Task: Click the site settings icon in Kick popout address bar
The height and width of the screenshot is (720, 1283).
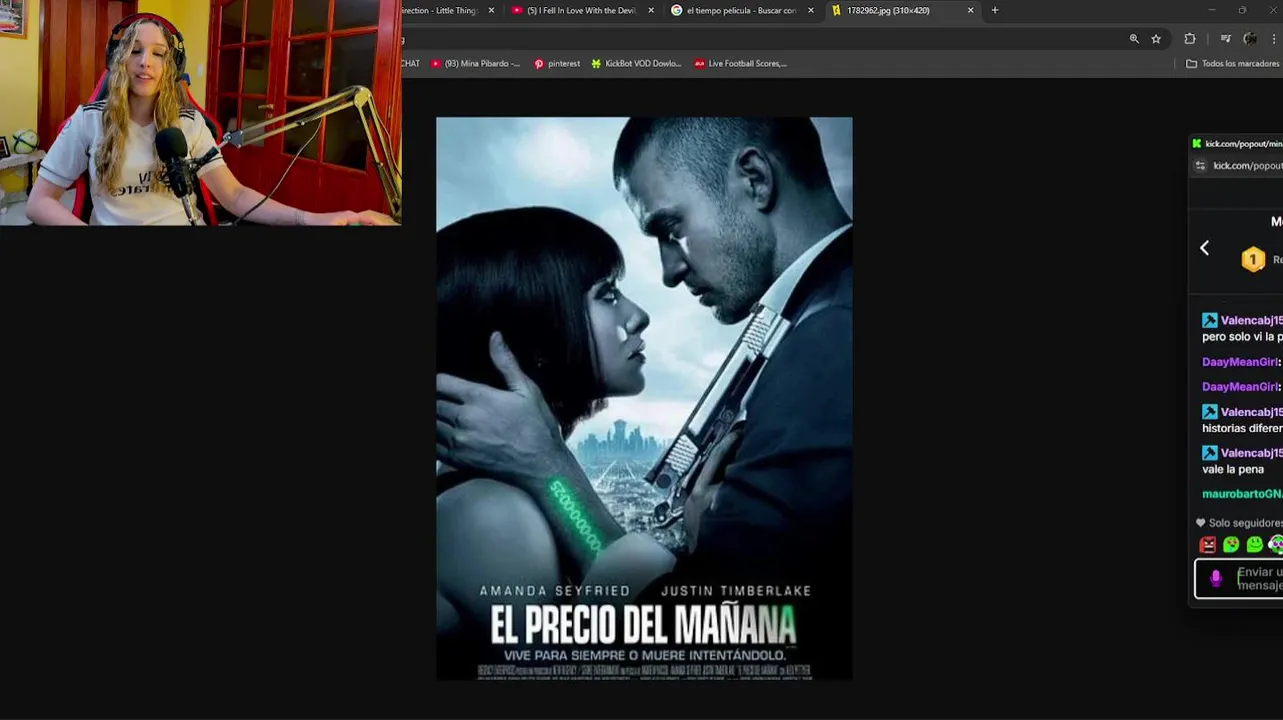Action: (x=1200, y=166)
